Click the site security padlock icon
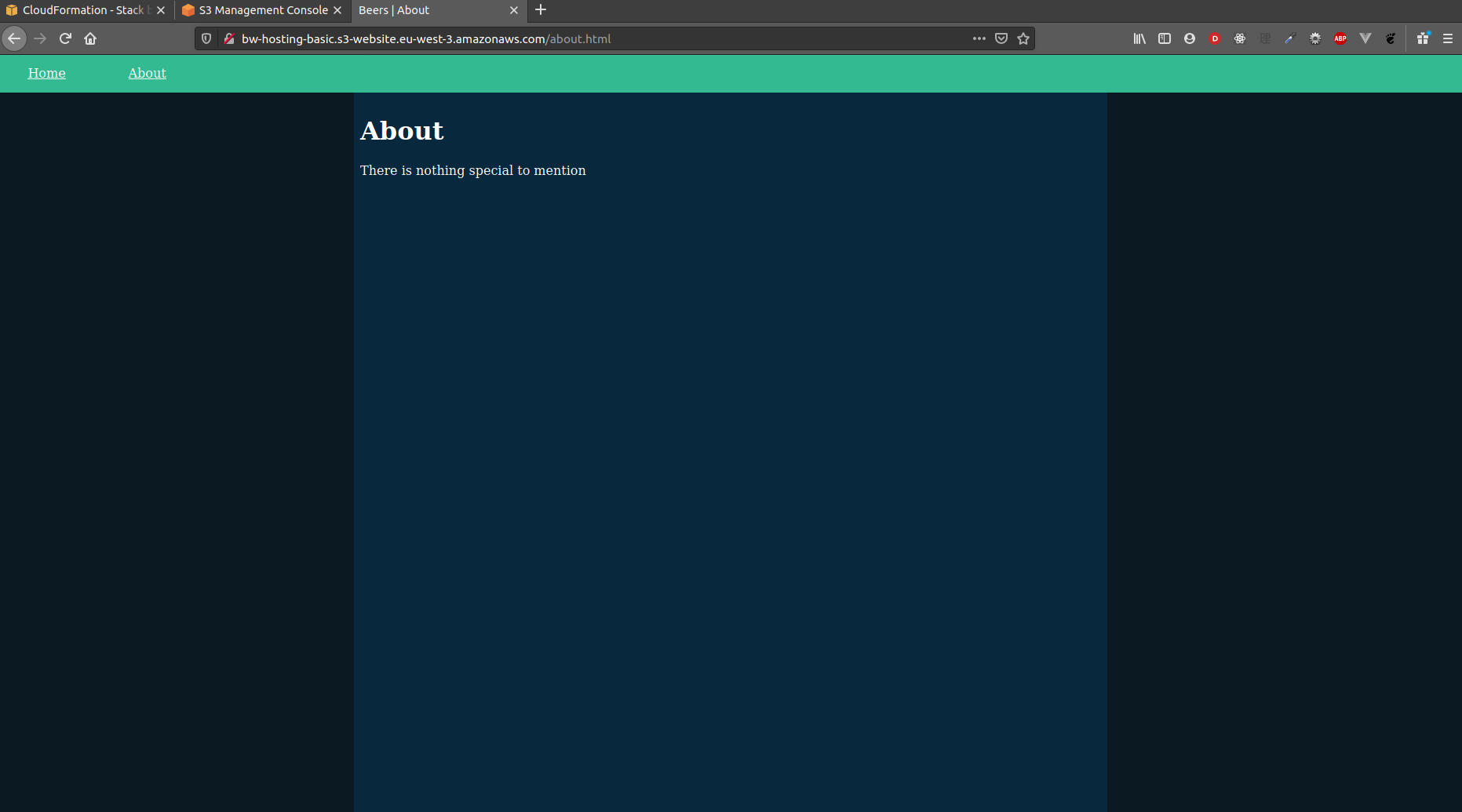The height and width of the screenshot is (812, 1462). [230, 38]
